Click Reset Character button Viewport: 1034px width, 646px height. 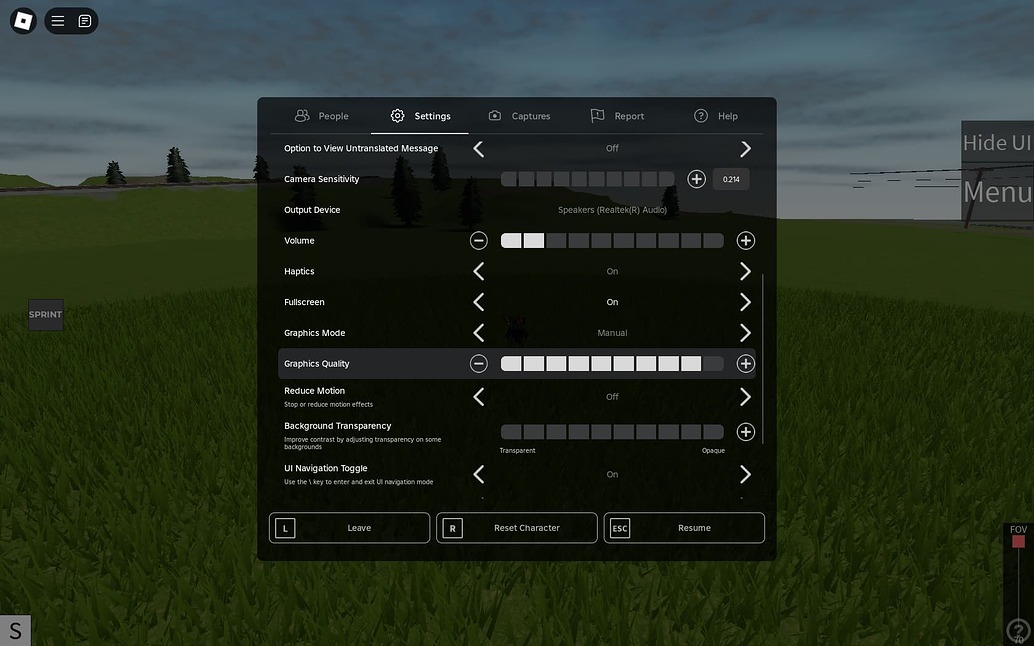tap(516, 527)
